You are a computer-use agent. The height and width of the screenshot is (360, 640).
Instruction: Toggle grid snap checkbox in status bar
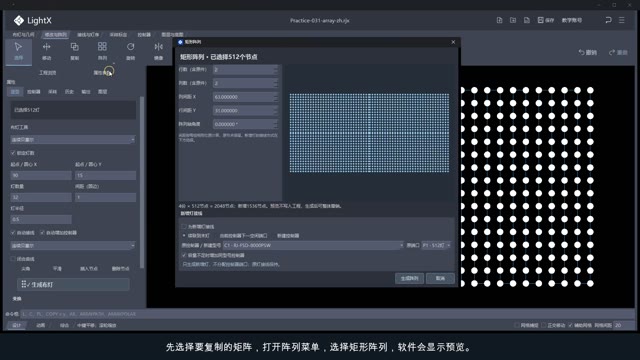[517, 325]
